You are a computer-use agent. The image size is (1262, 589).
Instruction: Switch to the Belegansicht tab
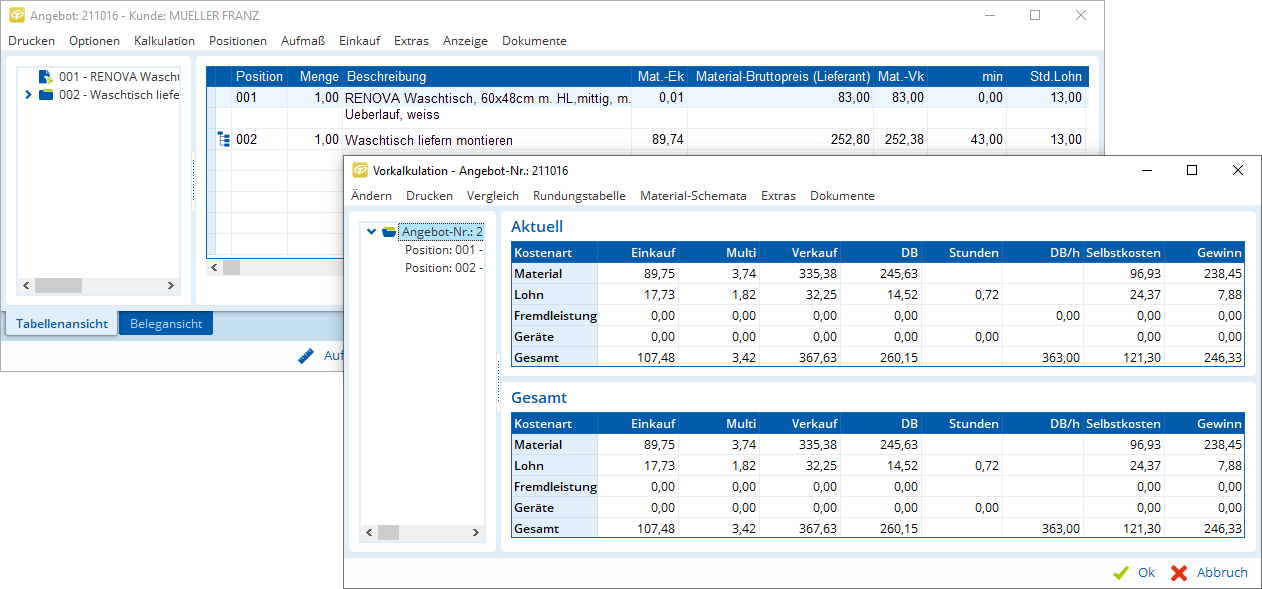(x=166, y=324)
